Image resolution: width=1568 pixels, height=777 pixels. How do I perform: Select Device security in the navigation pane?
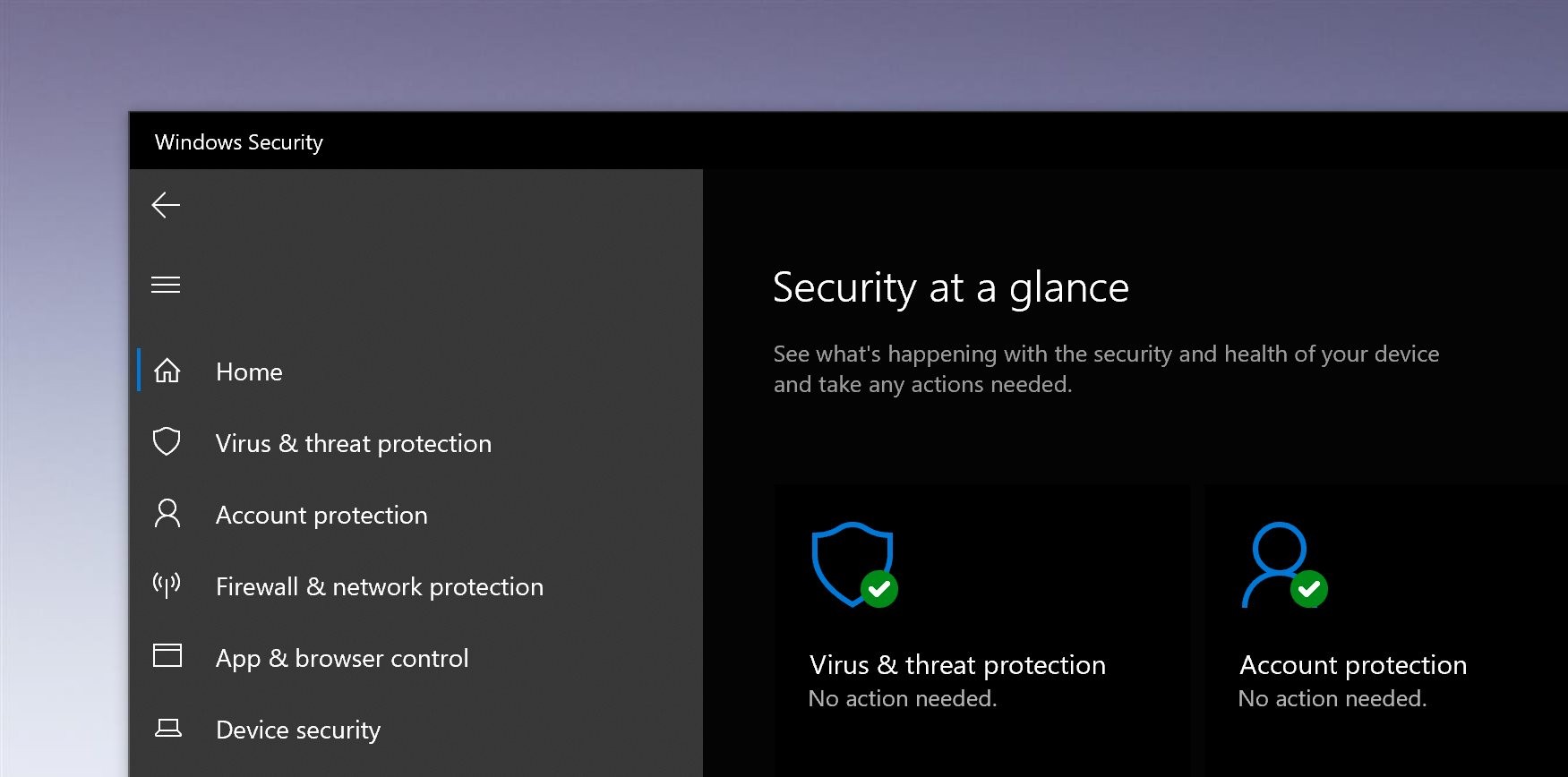coord(297,730)
